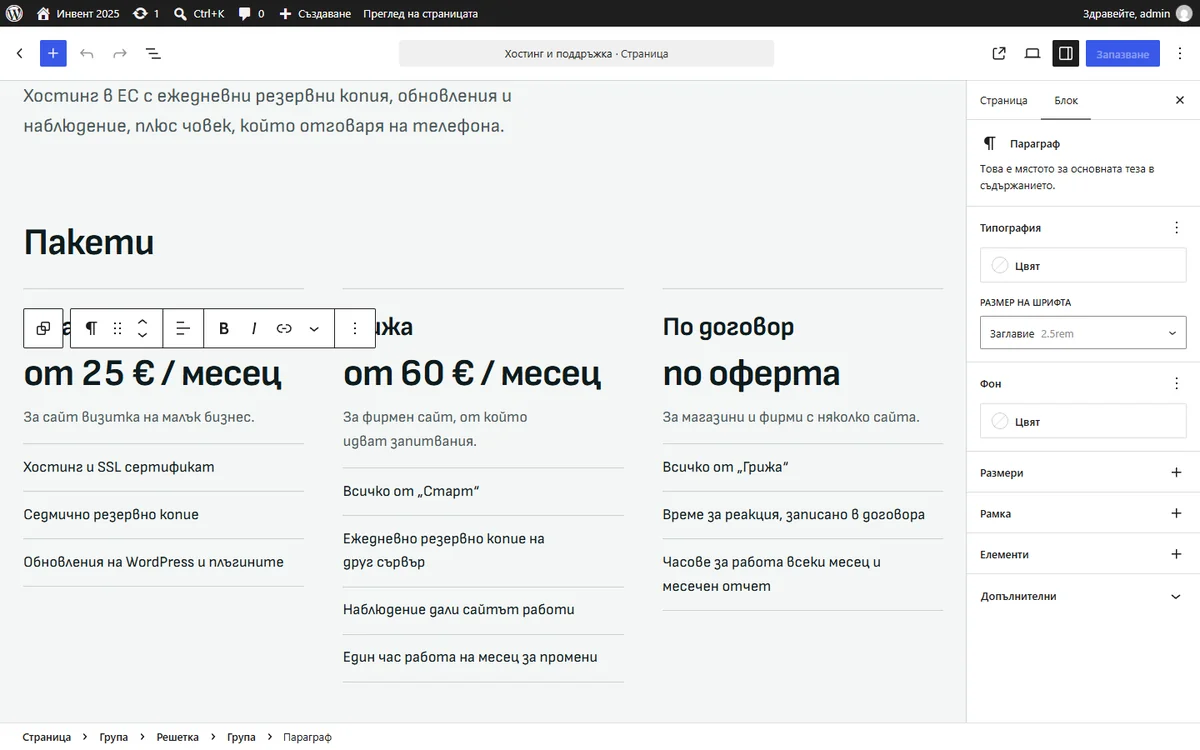Insert a link in the paragraph
This screenshot has width=1200, height=750.
tap(284, 328)
